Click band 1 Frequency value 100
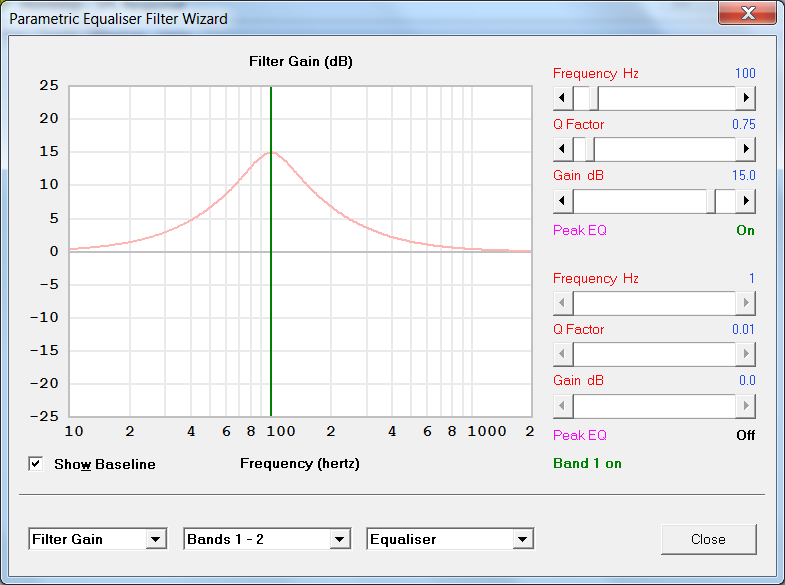Screen dimensions: 785x585 click(745, 74)
